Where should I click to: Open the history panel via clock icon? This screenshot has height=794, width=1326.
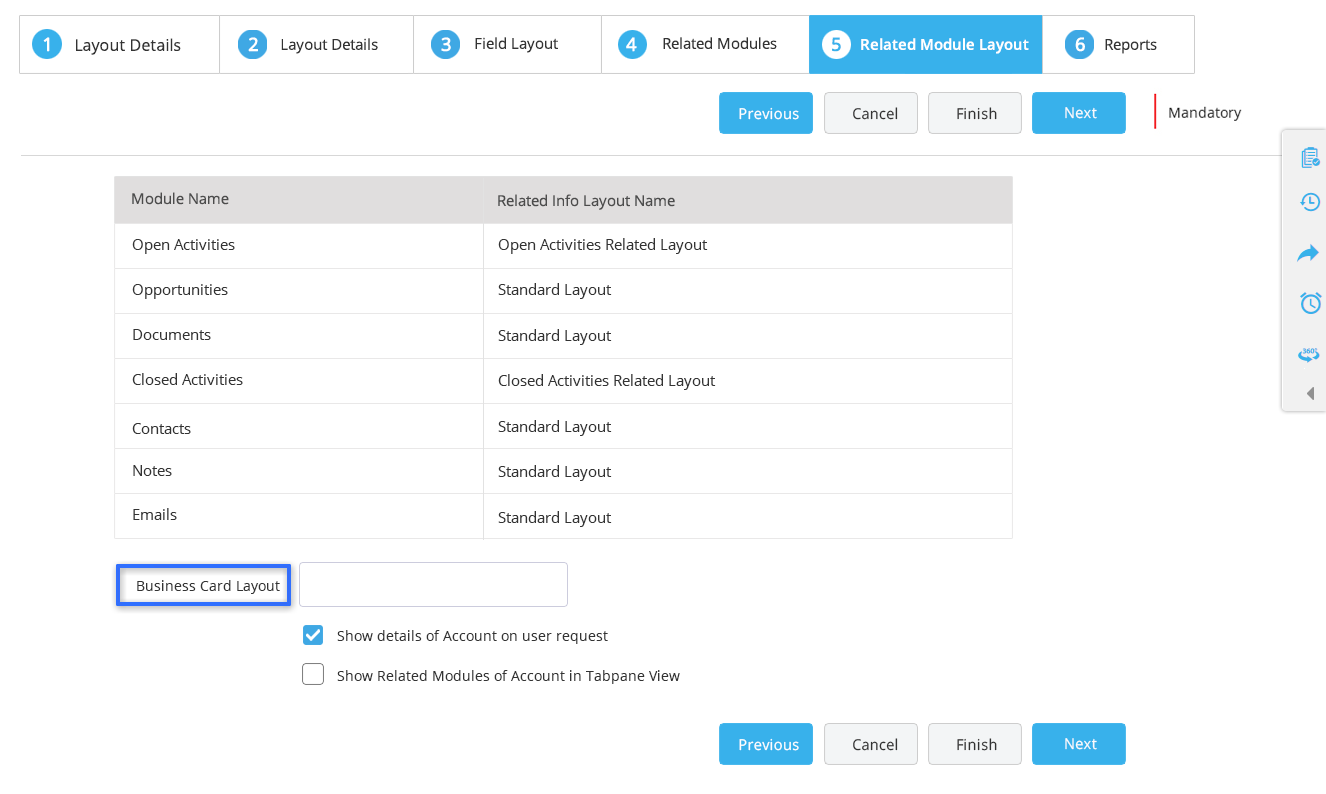pos(1309,201)
